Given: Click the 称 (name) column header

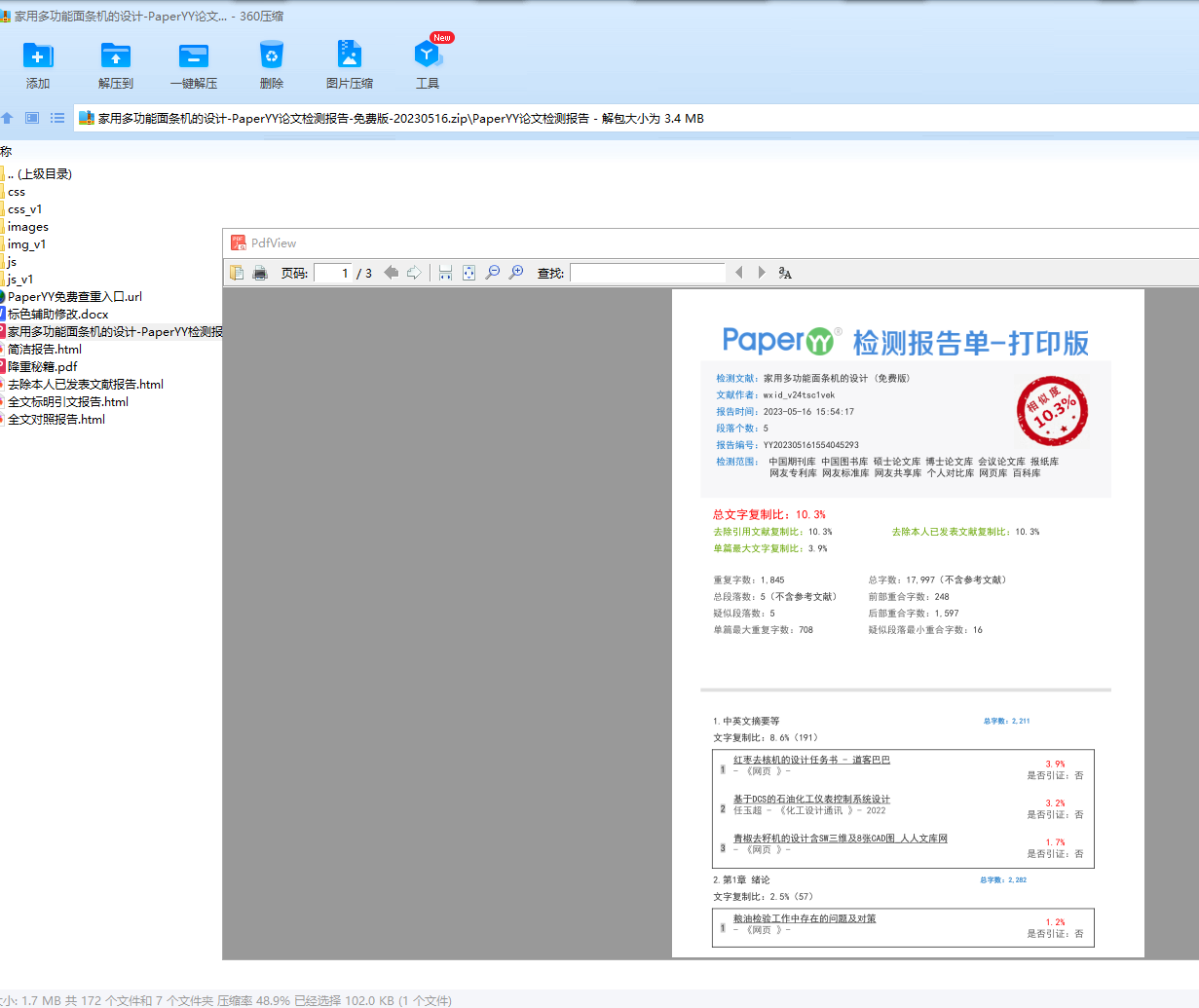Looking at the screenshot, I should click(6, 152).
